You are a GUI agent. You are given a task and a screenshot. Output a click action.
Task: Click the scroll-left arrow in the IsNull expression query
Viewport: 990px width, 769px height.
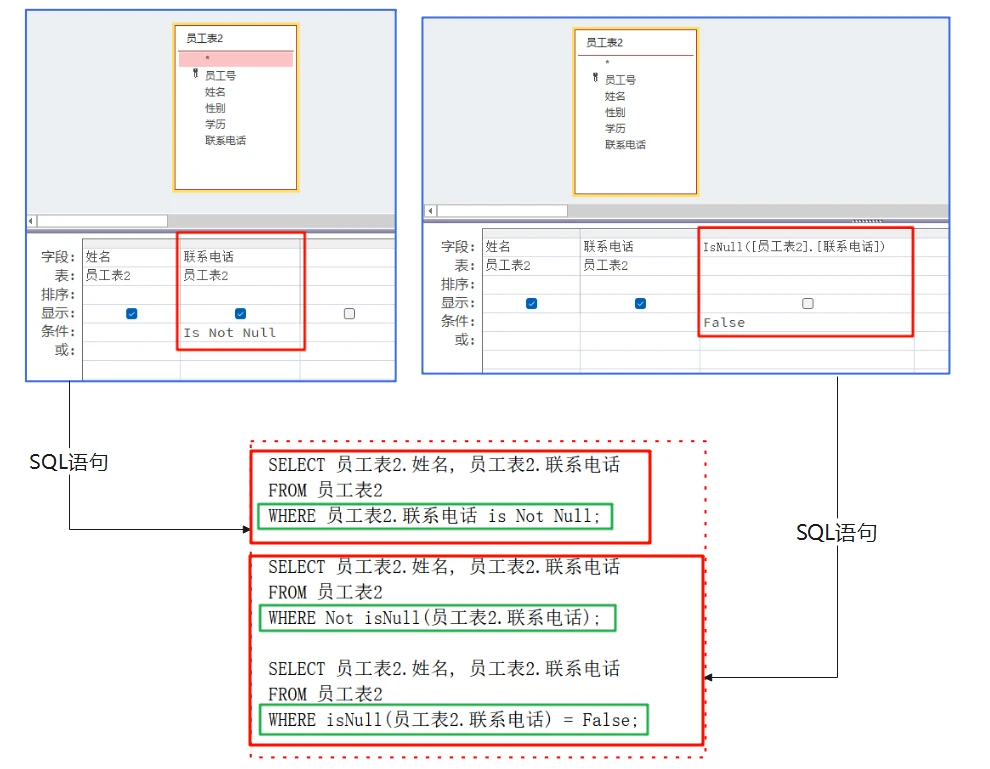(x=431, y=210)
